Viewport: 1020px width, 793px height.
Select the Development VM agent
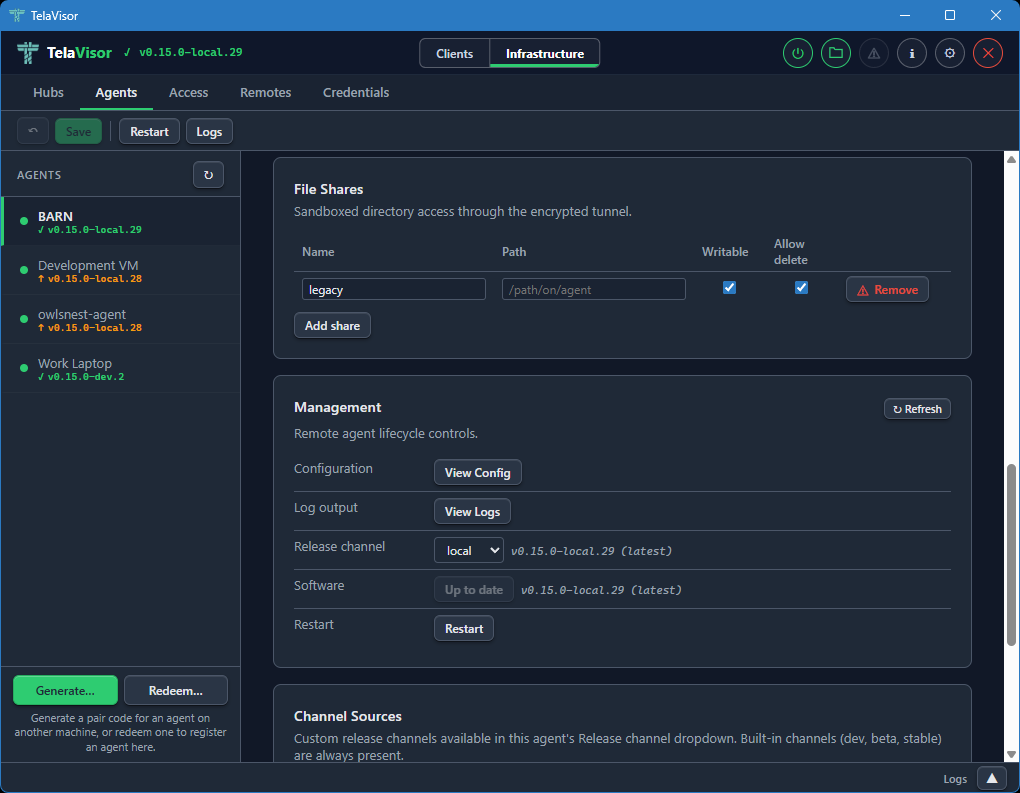coord(121,271)
